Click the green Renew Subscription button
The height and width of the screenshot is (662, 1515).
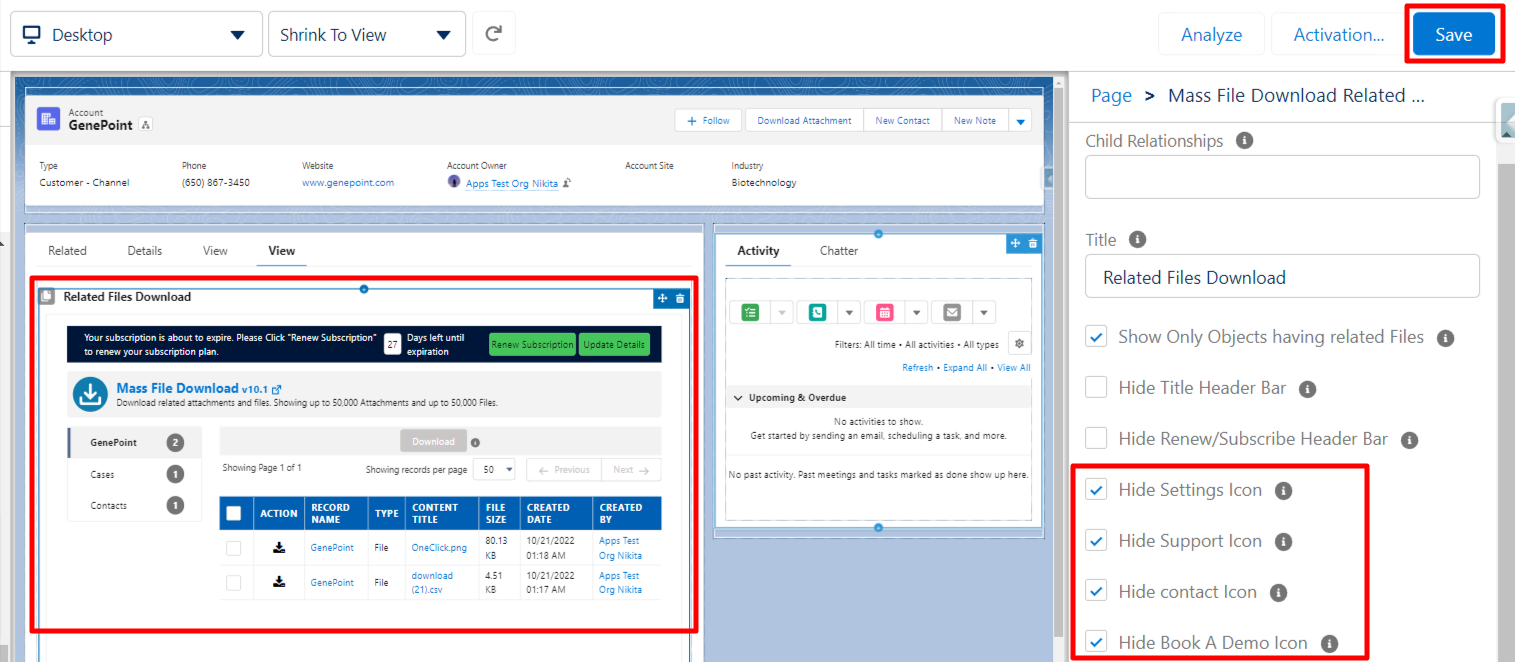tap(532, 344)
